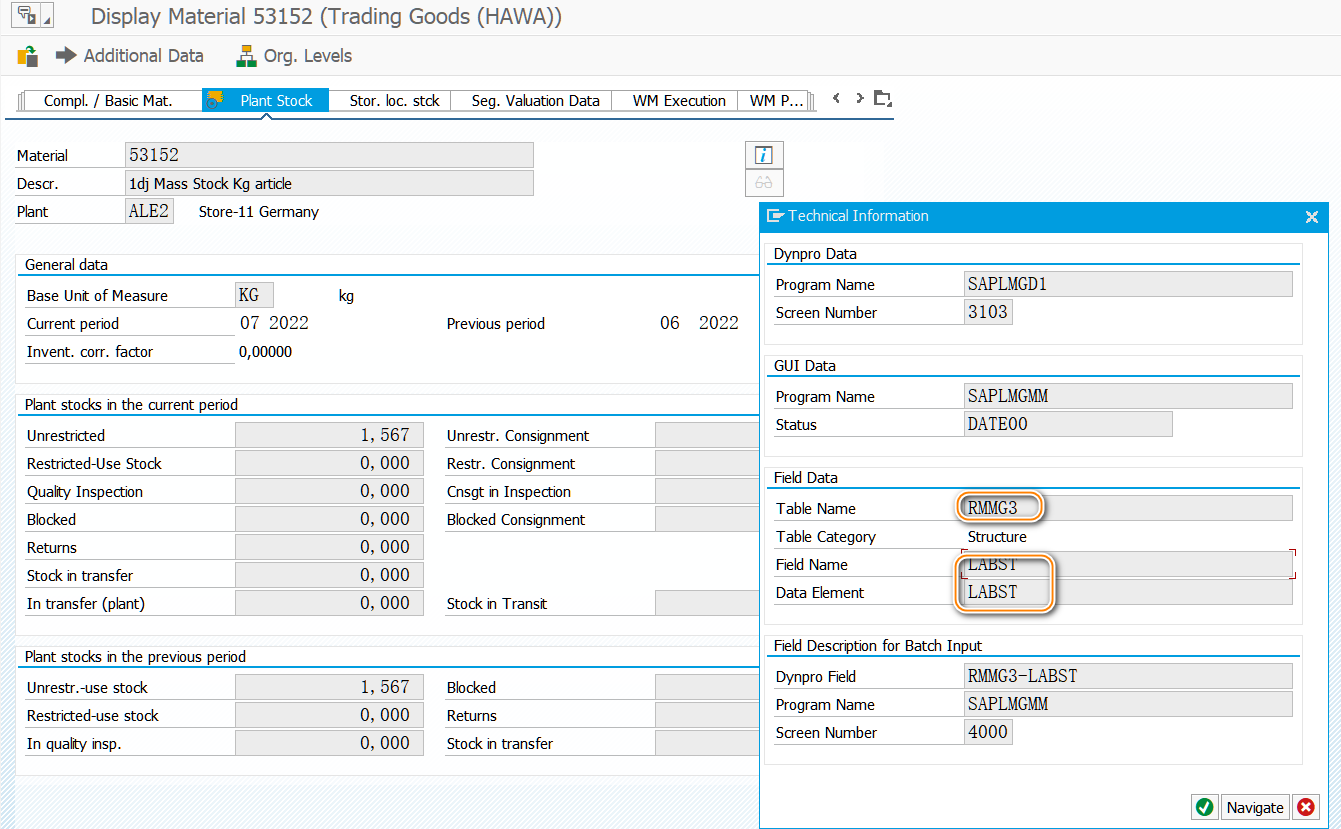Click the Table Category Structure text

[997, 537]
